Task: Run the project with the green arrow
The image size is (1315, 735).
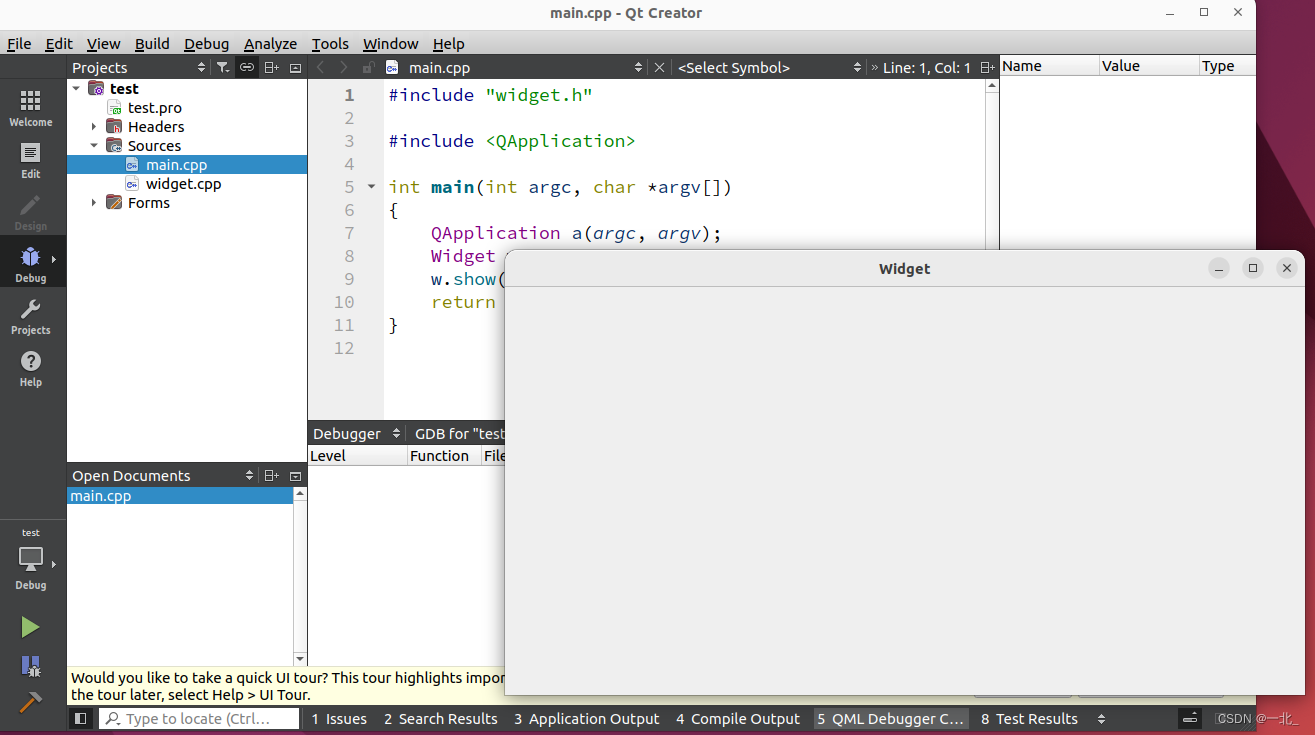Action: [30, 627]
